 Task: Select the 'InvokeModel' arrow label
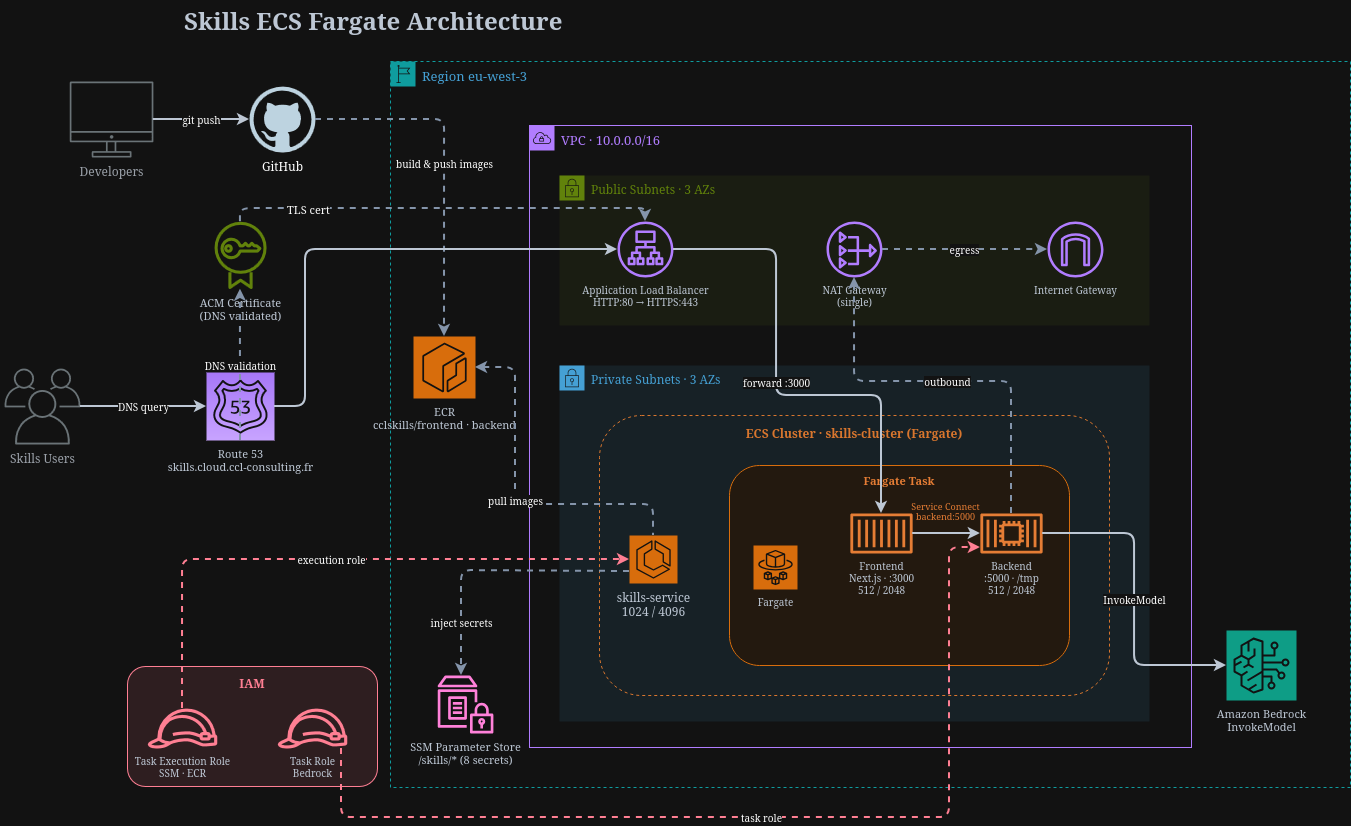pyautogui.click(x=1134, y=600)
